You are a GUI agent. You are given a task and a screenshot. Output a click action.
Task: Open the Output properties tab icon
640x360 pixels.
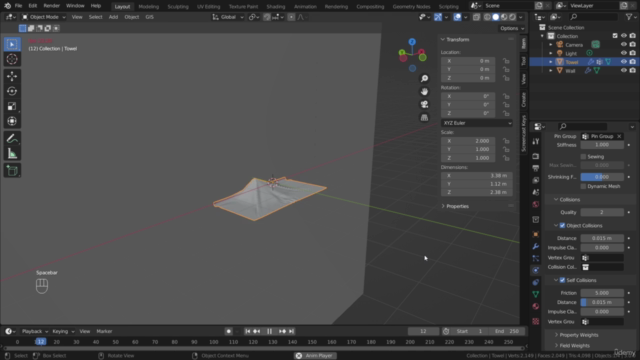pos(536,168)
